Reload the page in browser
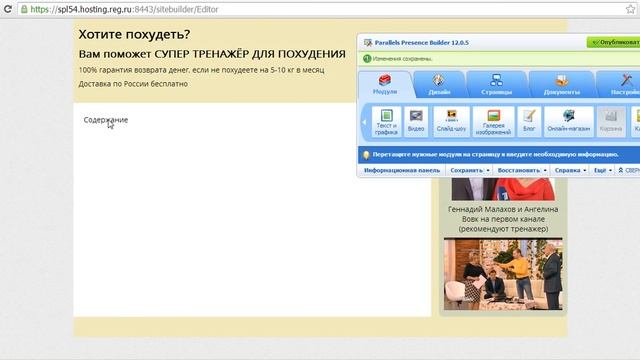The width and height of the screenshot is (640, 360). click(x=7, y=9)
